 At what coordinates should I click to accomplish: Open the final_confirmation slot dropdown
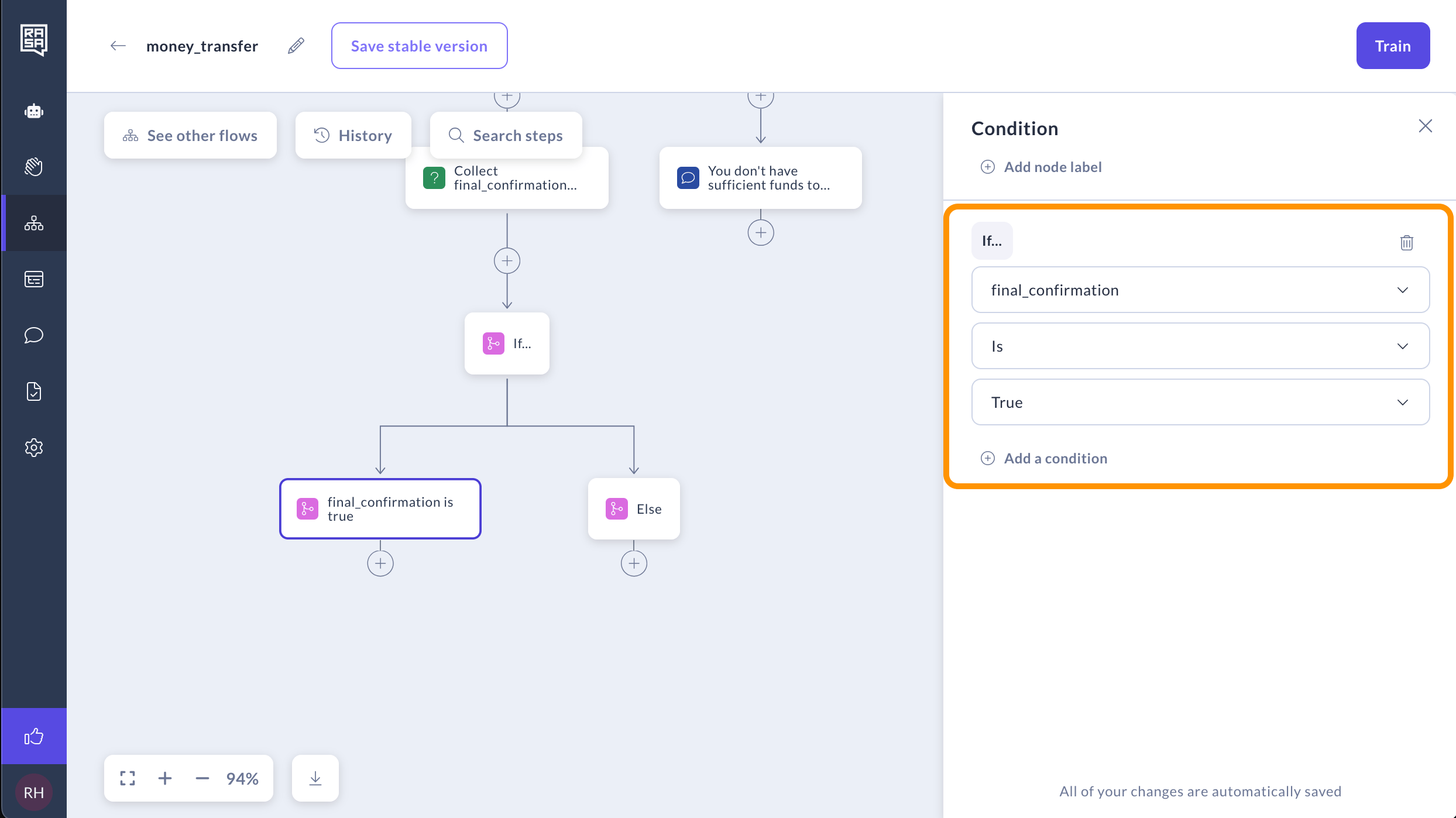(1200, 290)
